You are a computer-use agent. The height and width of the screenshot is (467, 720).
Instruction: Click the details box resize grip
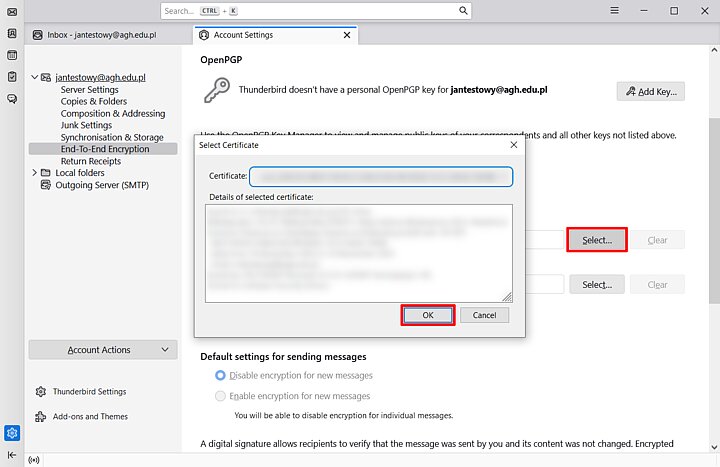pyautogui.click(x=507, y=297)
